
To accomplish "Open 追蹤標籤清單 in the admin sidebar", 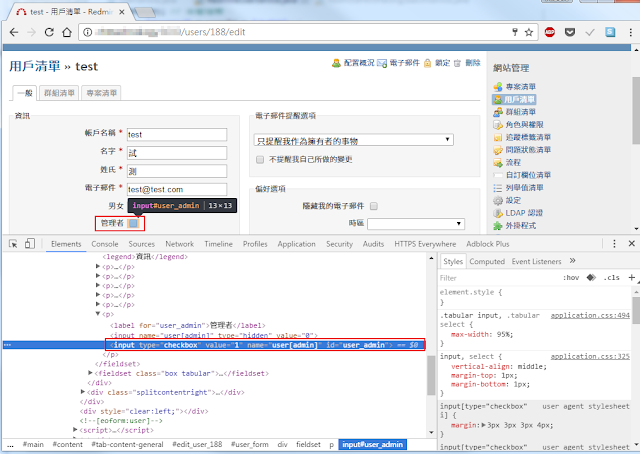I will [x=528, y=137].
